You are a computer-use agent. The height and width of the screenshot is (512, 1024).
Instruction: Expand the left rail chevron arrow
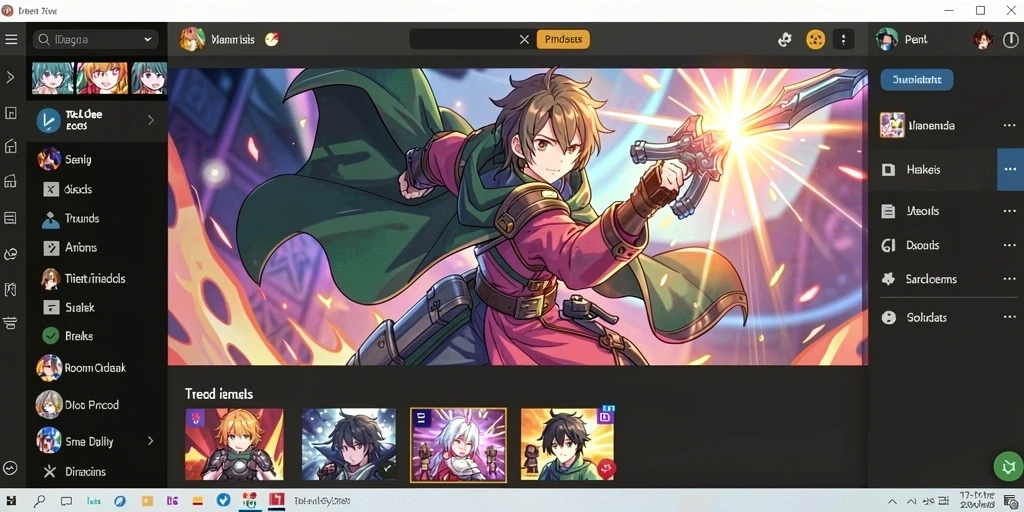click(10, 77)
